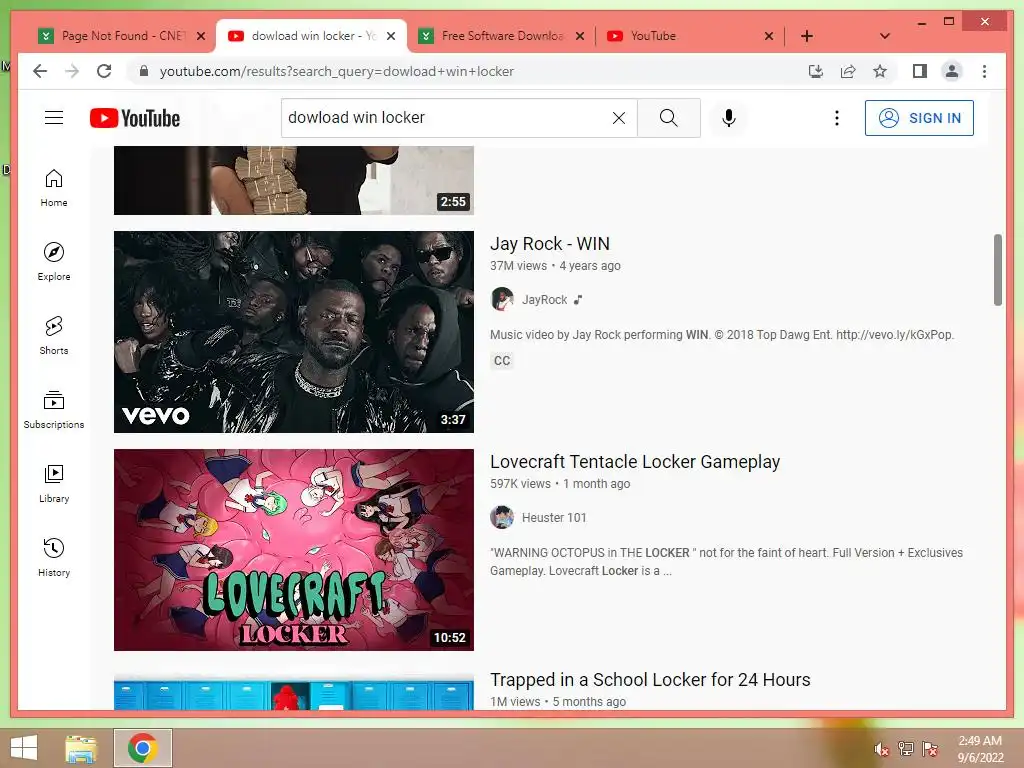Open Lovecraft Tentacle Locker Gameplay title
This screenshot has height=768, width=1024.
pos(635,462)
